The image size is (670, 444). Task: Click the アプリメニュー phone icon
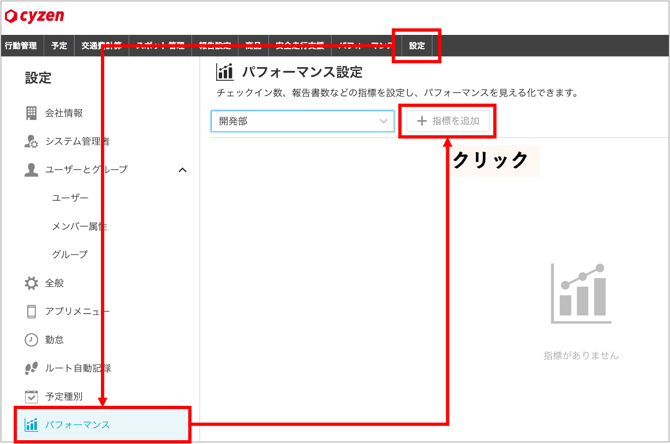[x=31, y=311]
